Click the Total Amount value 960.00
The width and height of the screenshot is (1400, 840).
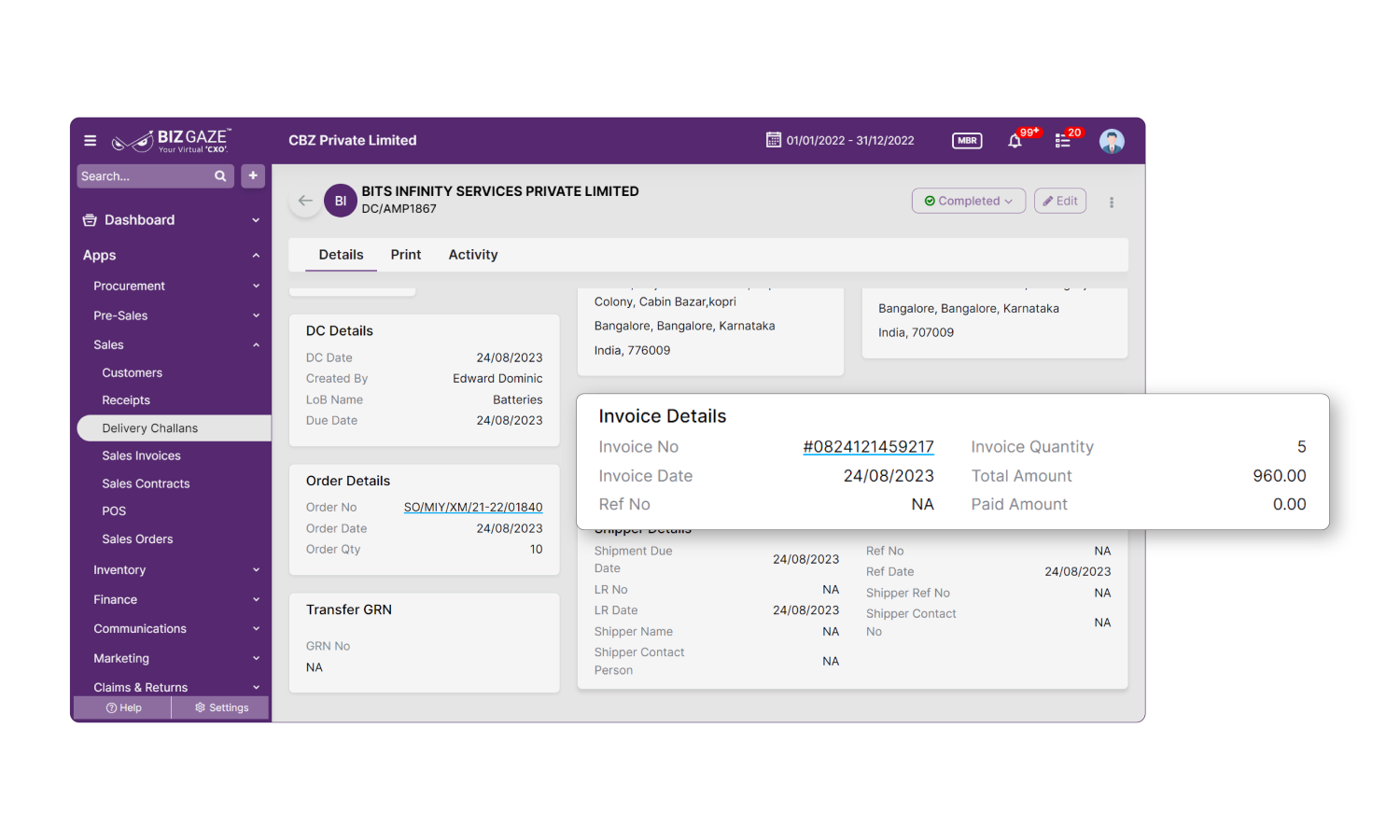click(1280, 476)
